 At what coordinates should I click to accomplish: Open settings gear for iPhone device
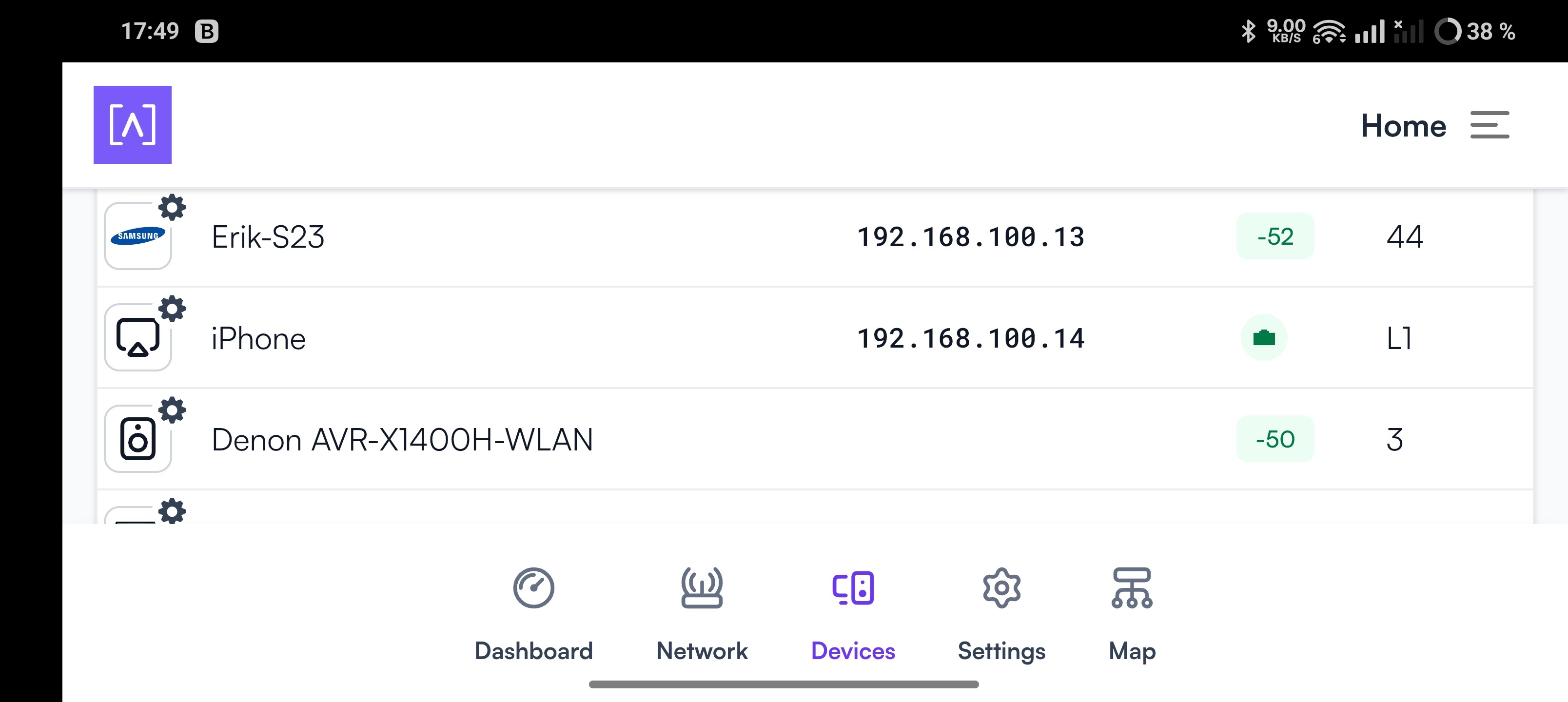(172, 309)
